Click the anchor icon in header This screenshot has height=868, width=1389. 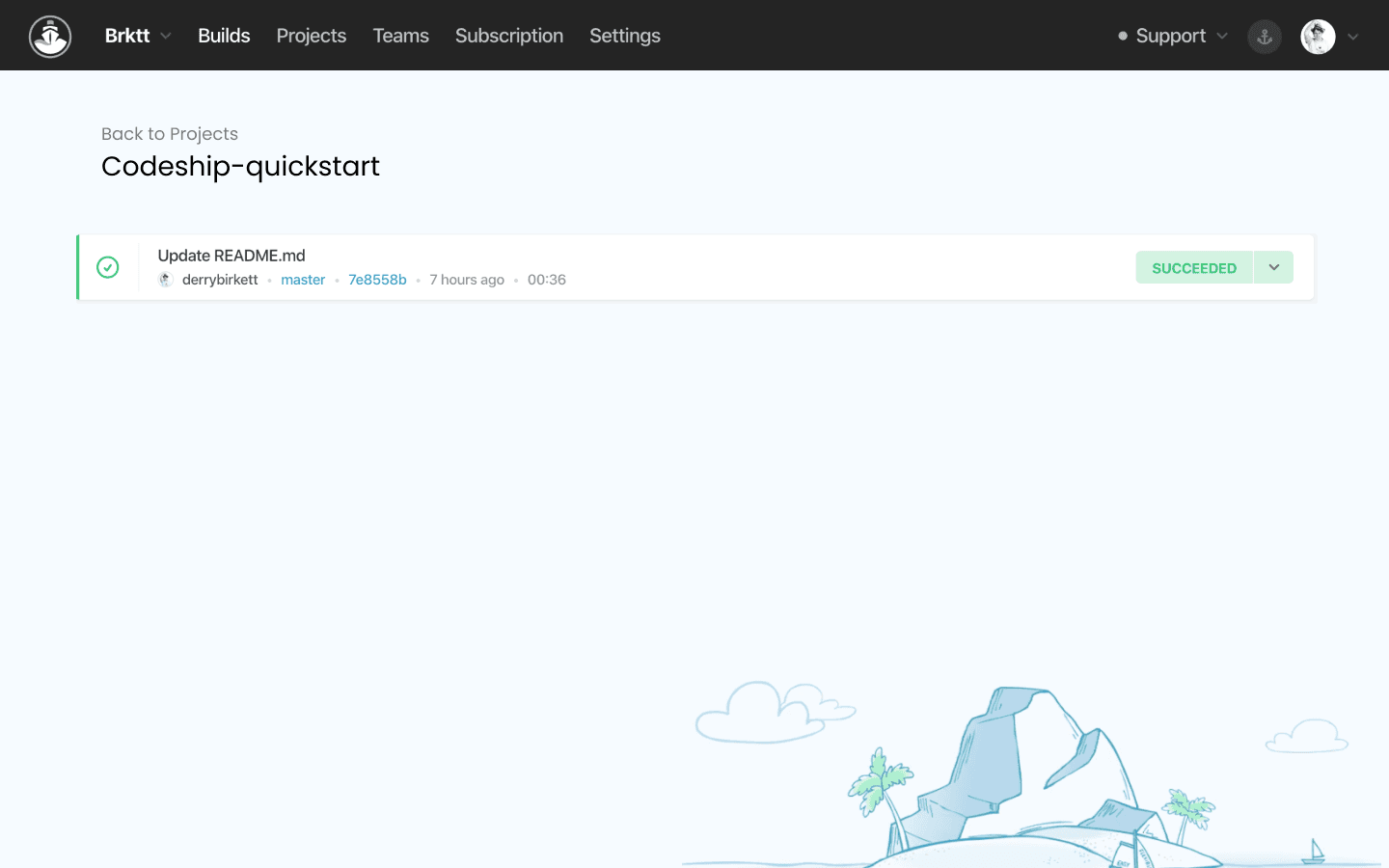pyautogui.click(x=1265, y=37)
